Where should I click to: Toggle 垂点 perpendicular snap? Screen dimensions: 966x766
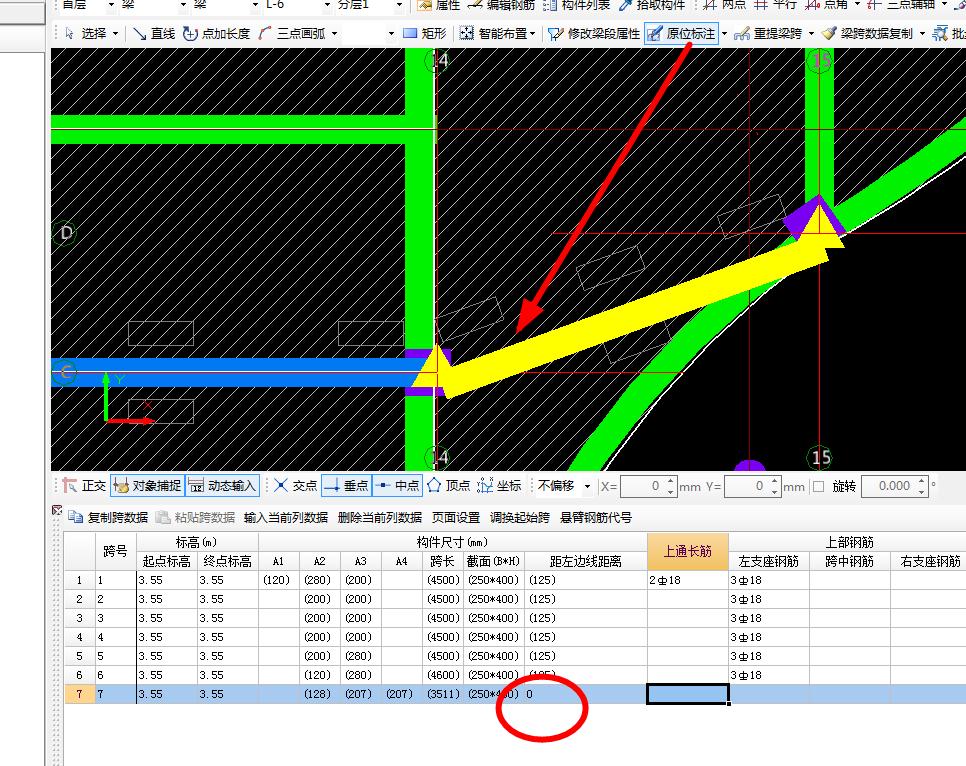point(347,486)
